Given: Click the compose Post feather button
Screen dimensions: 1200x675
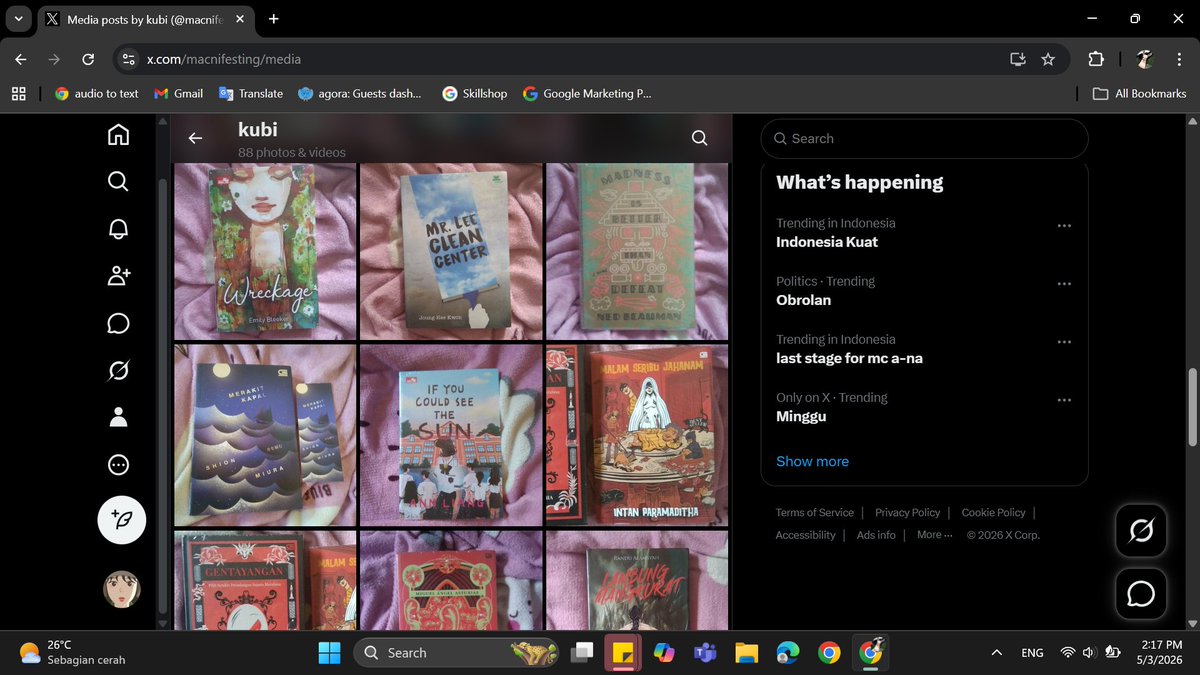Looking at the screenshot, I should 121,519.
